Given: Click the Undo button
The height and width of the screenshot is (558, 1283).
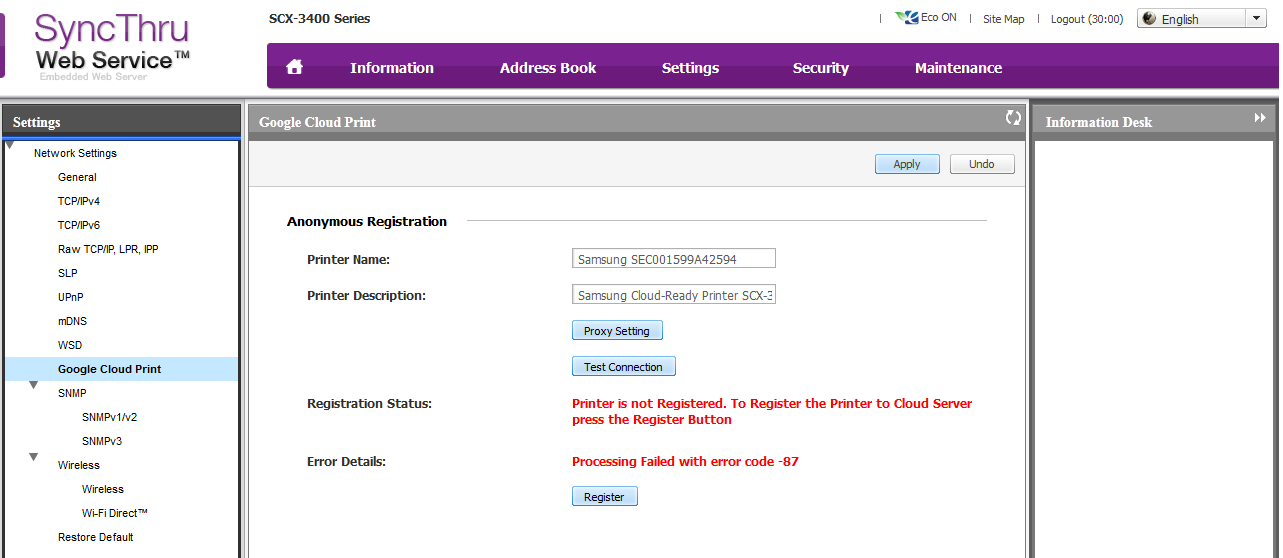Looking at the screenshot, I should coord(982,164).
